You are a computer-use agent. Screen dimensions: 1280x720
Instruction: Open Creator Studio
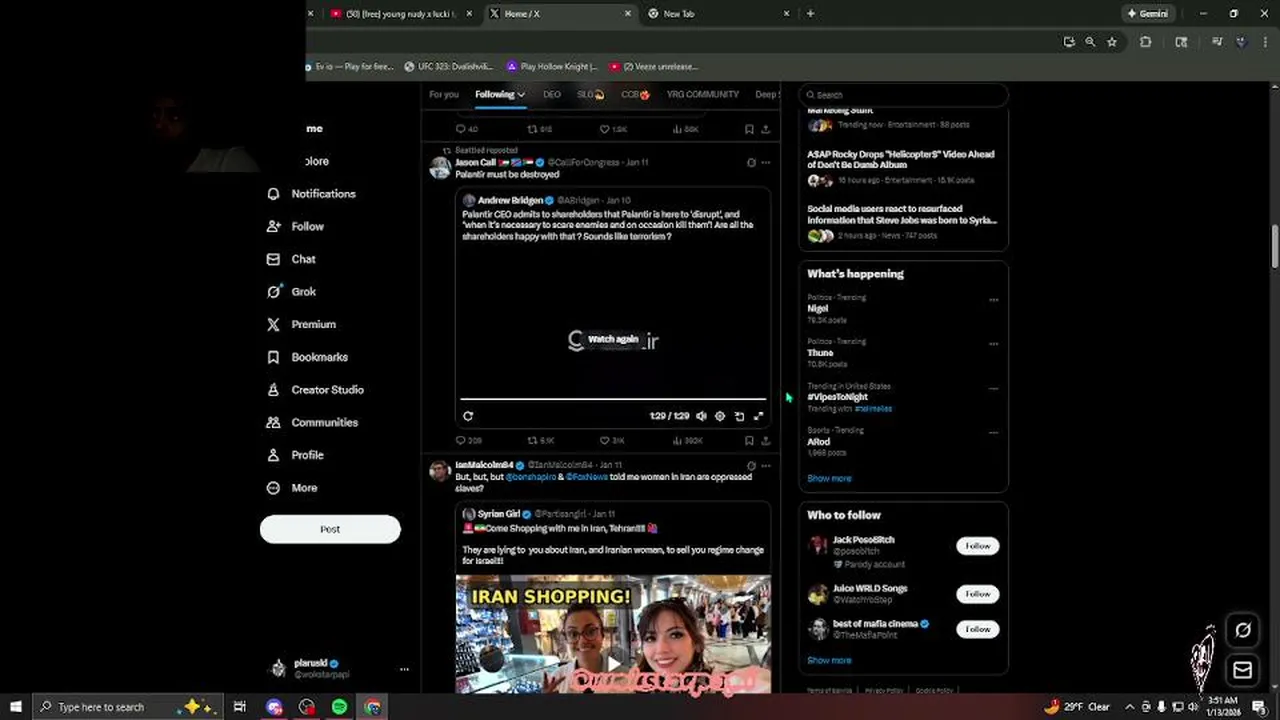315,390
